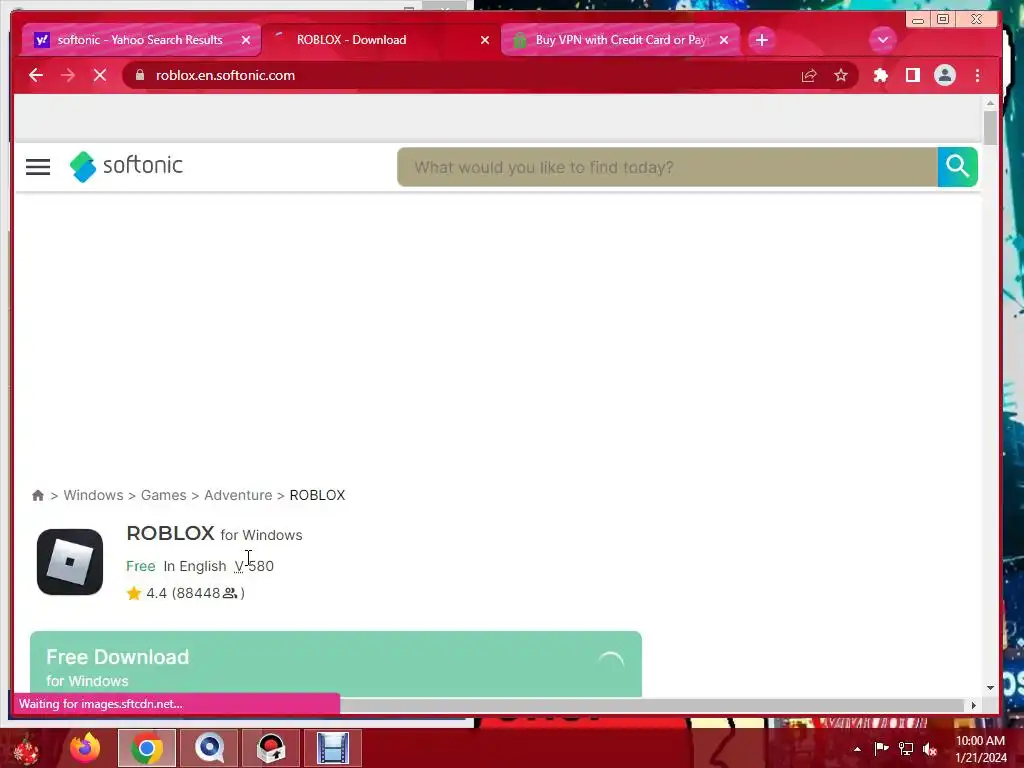This screenshot has width=1024, height=768.
Task: Expand the tab search dropdown arrow
Action: (882, 40)
